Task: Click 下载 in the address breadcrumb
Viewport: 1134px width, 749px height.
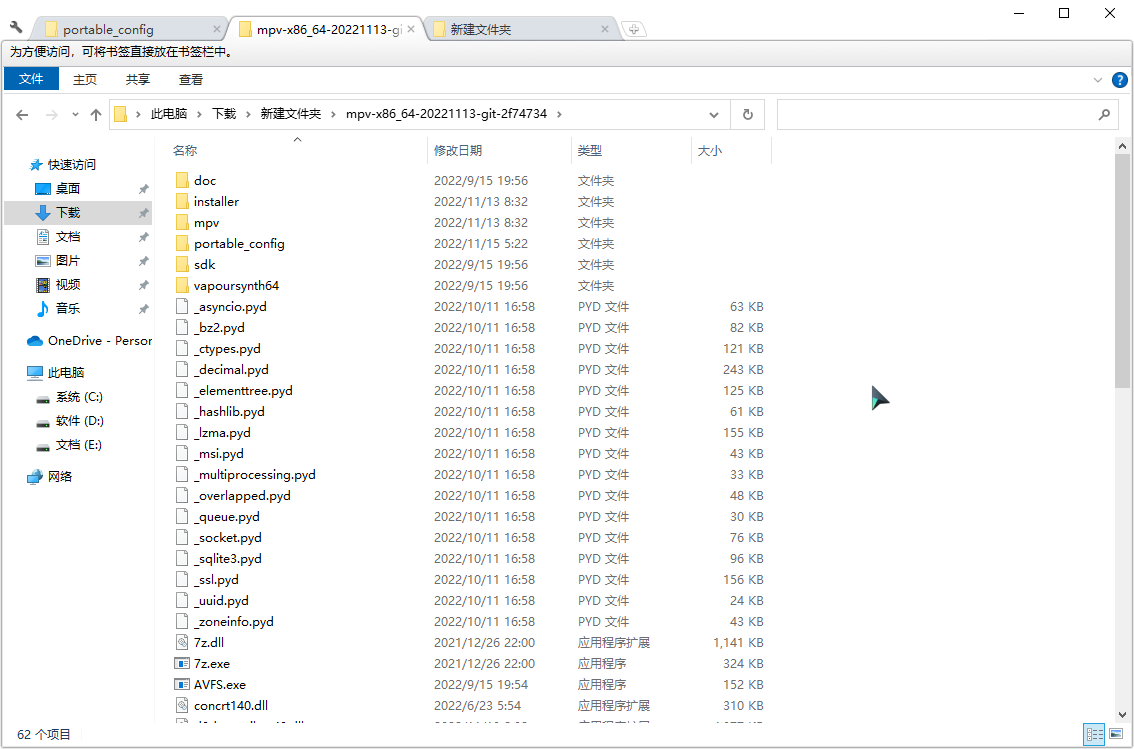Action: pos(224,114)
